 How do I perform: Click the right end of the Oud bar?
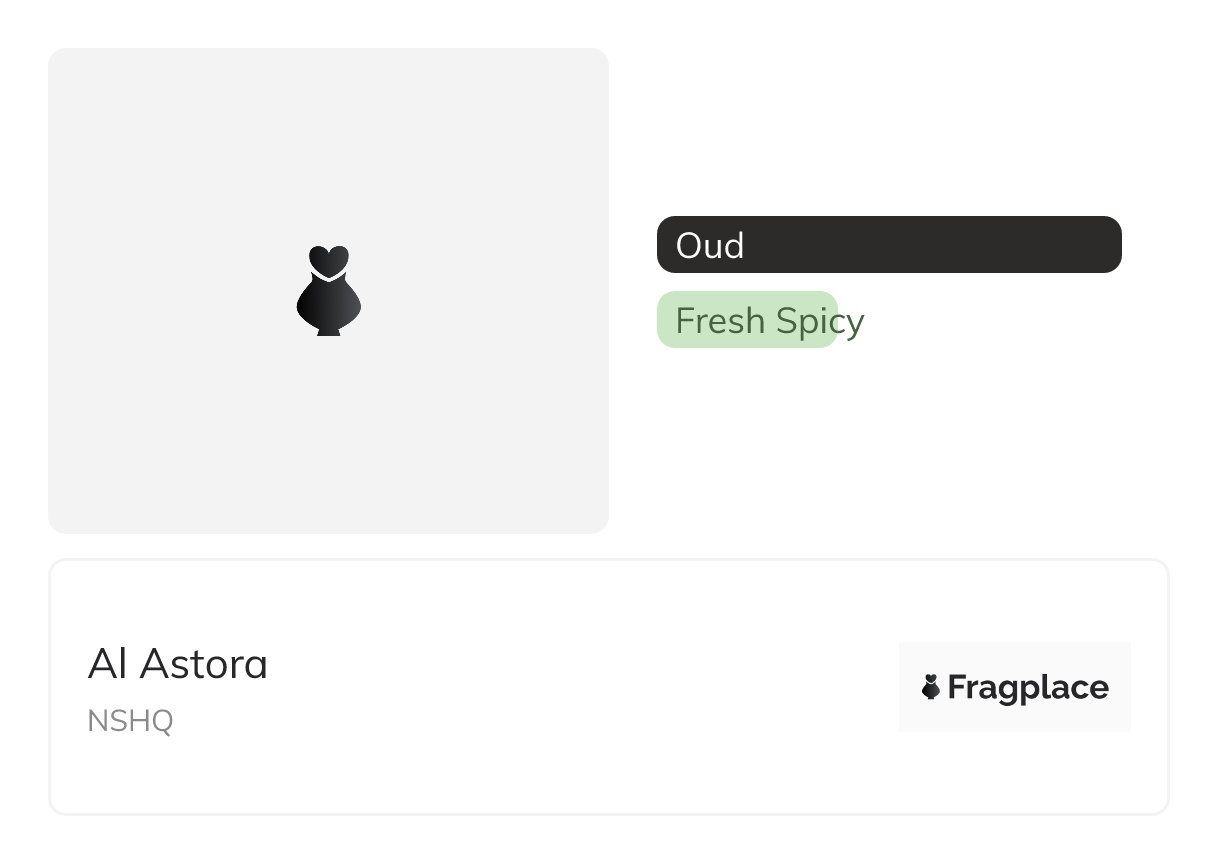click(x=1105, y=244)
